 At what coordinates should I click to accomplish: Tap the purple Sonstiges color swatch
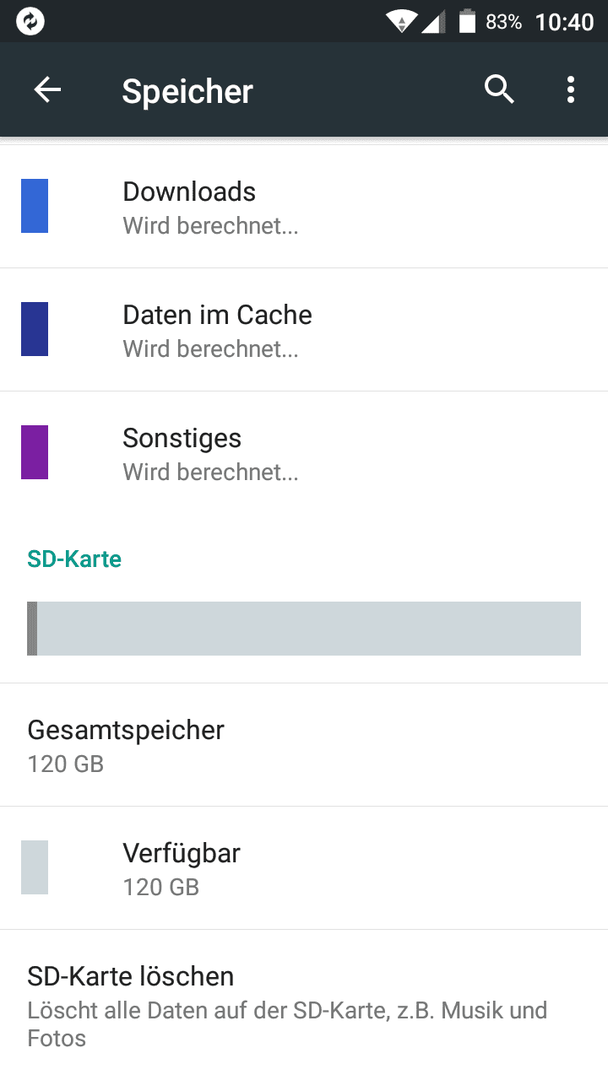click(34, 452)
